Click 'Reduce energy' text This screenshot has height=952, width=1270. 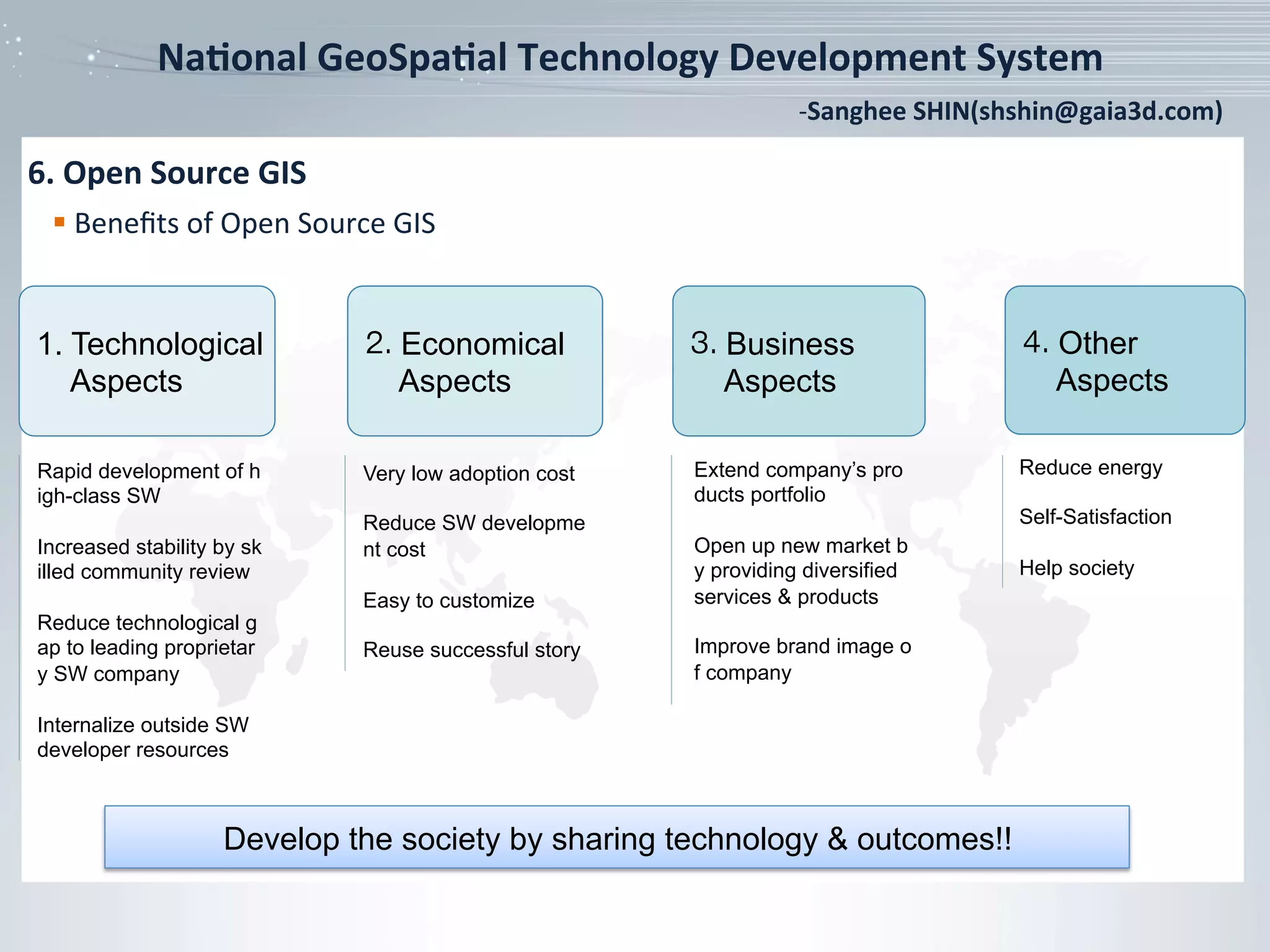click(1091, 468)
